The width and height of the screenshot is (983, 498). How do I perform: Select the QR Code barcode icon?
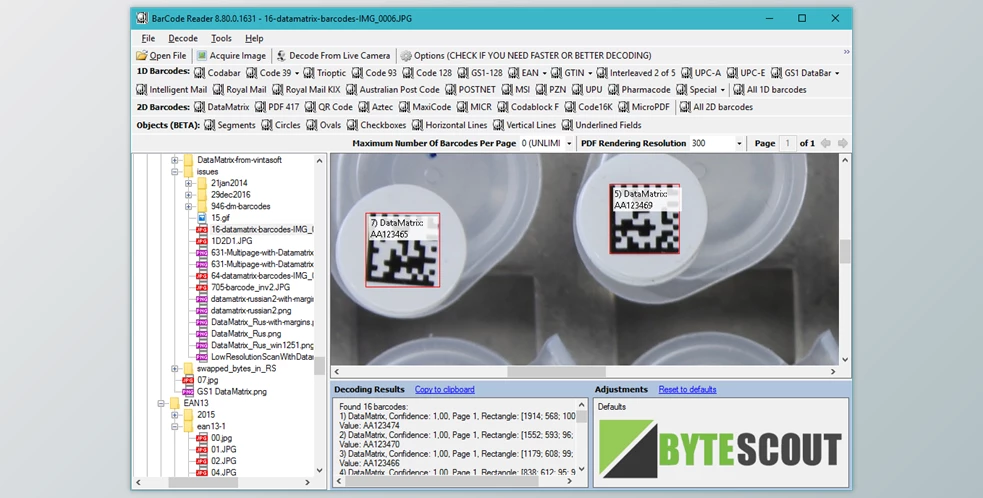pos(310,107)
